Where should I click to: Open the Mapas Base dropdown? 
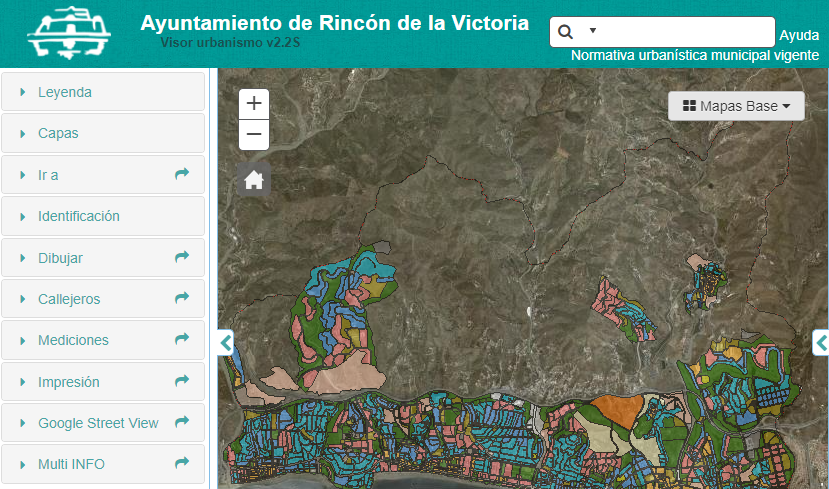click(736, 106)
